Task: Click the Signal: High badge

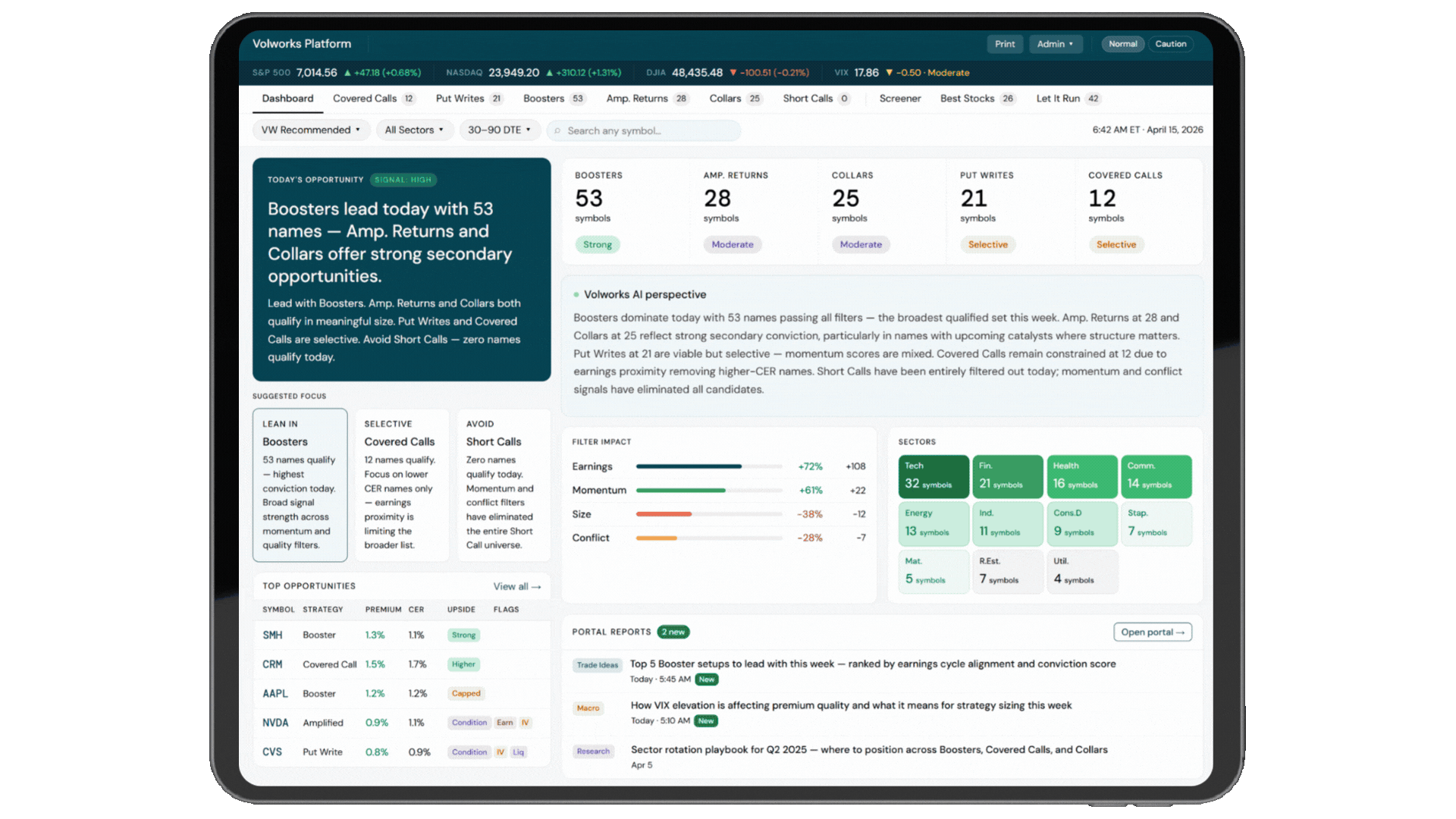Action: click(403, 180)
